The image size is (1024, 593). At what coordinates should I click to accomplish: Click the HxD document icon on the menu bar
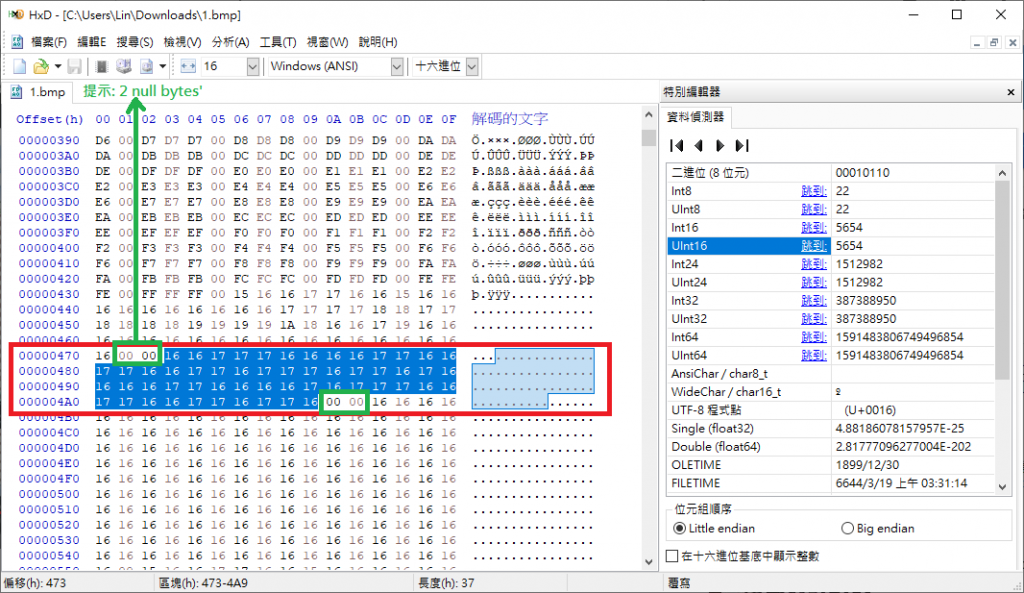coord(17,42)
